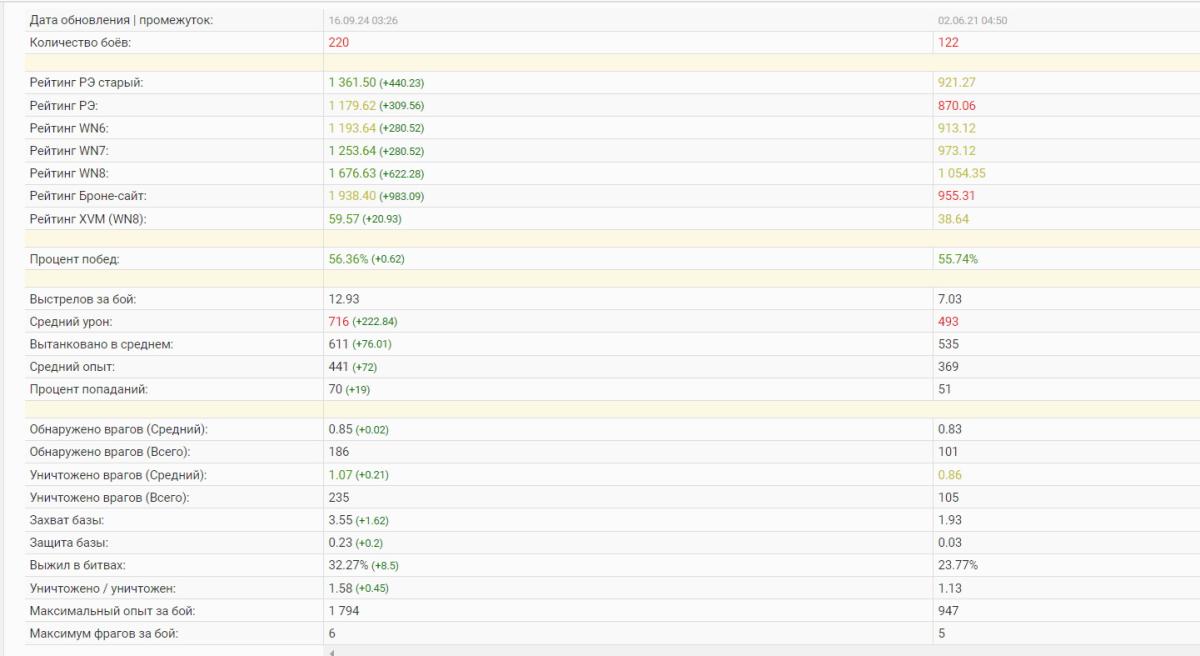1200x656 pixels.
Task: Click the max experience value 1 794
Action: coord(343,610)
